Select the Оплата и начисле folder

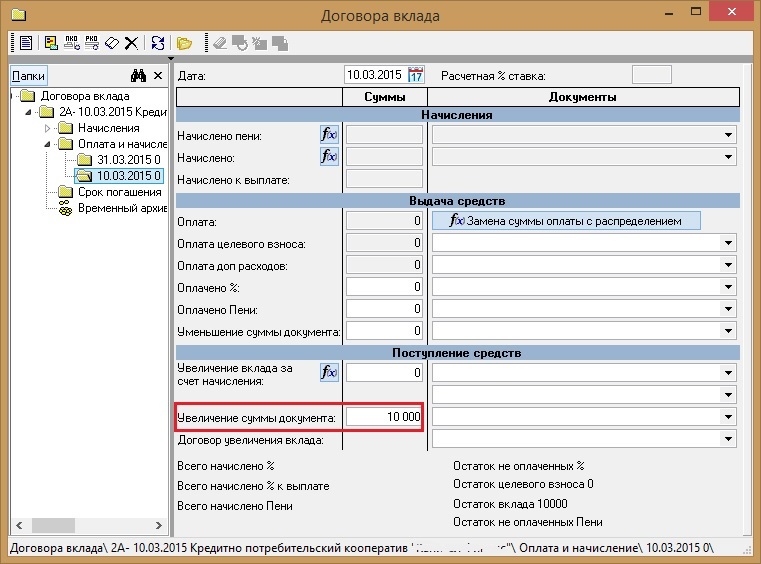pyautogui.click(x=122, y=144)
